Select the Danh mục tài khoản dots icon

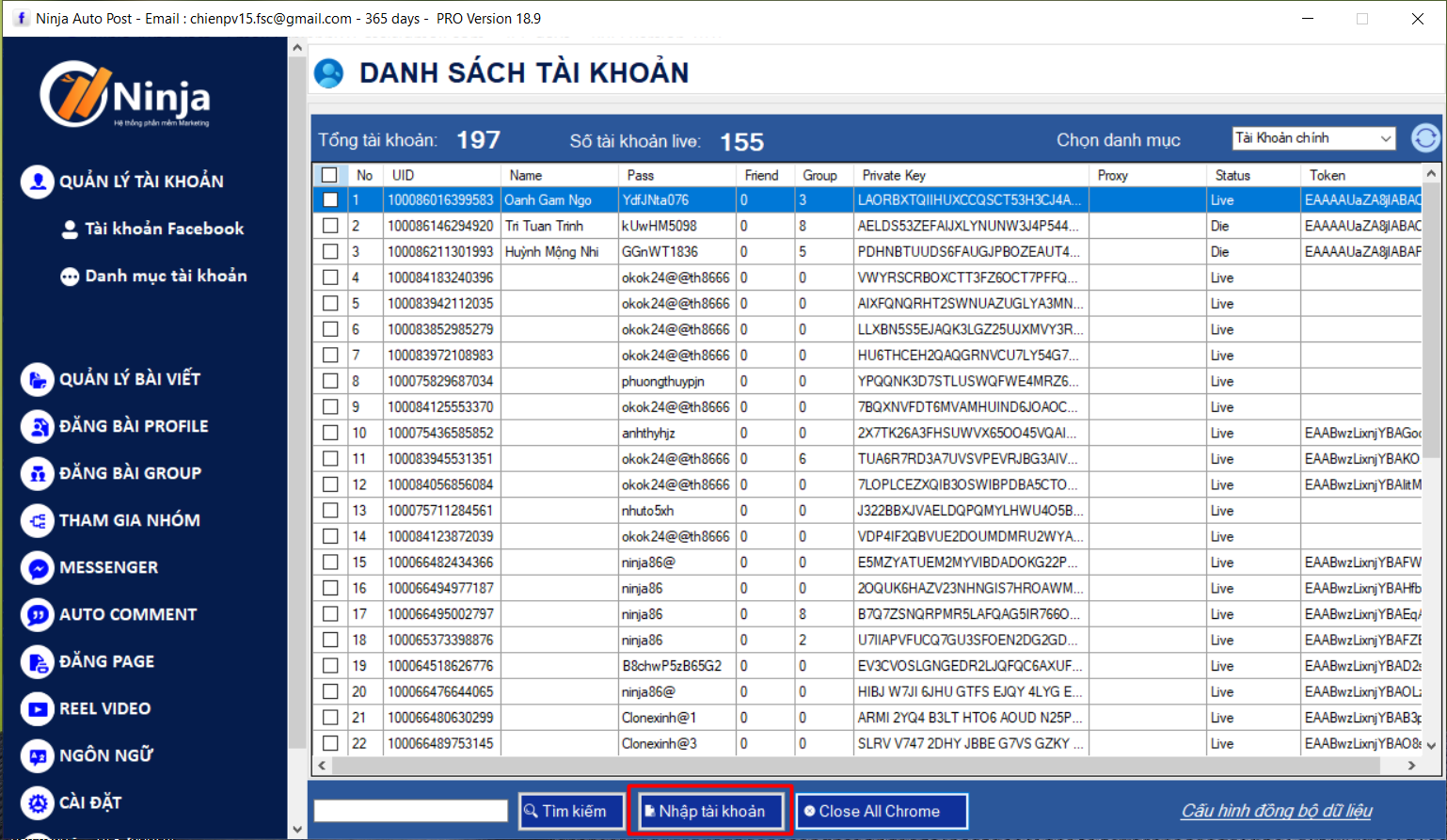click(x=70, y=277)
